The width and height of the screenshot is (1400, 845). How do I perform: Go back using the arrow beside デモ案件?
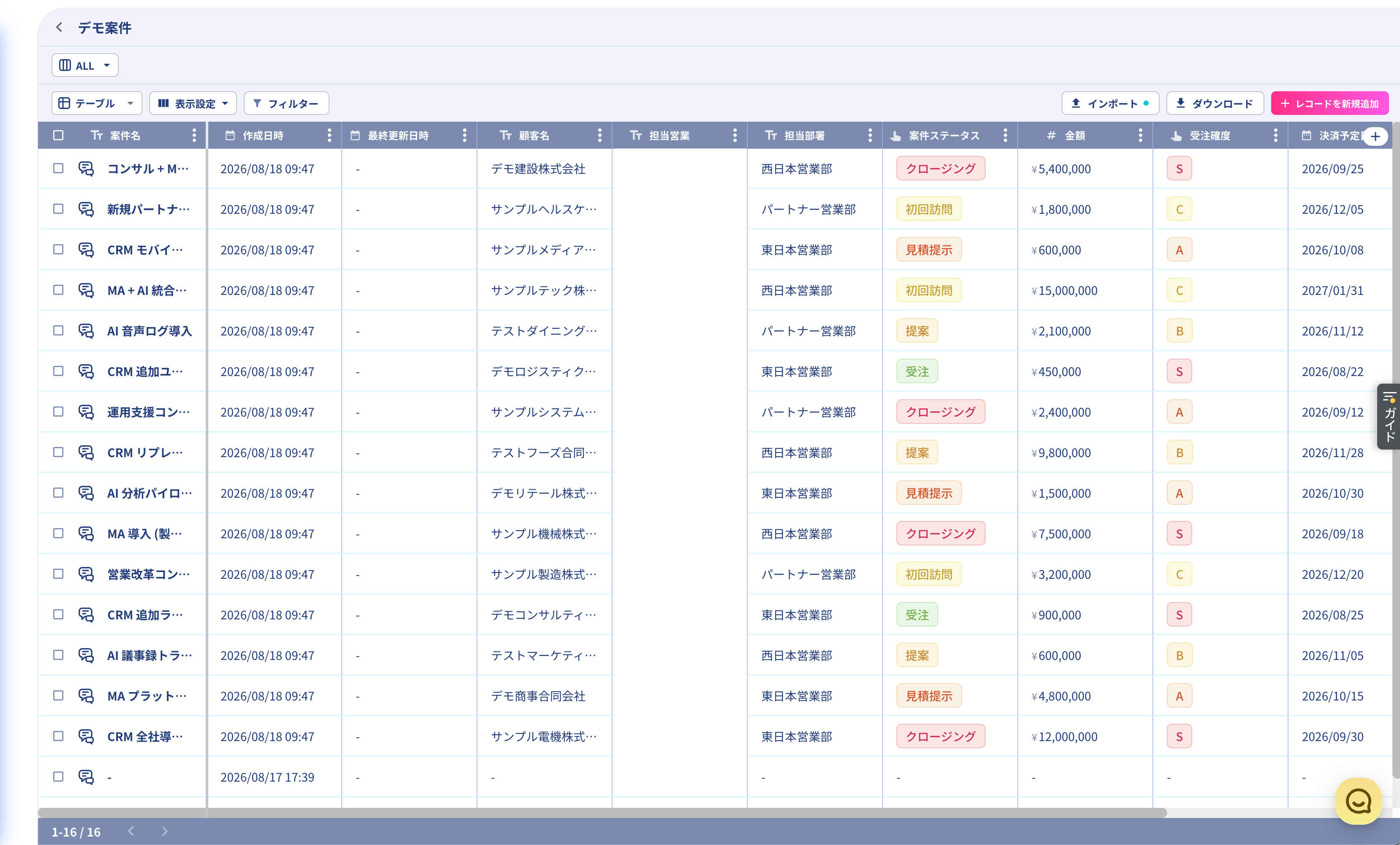(59, 27)
